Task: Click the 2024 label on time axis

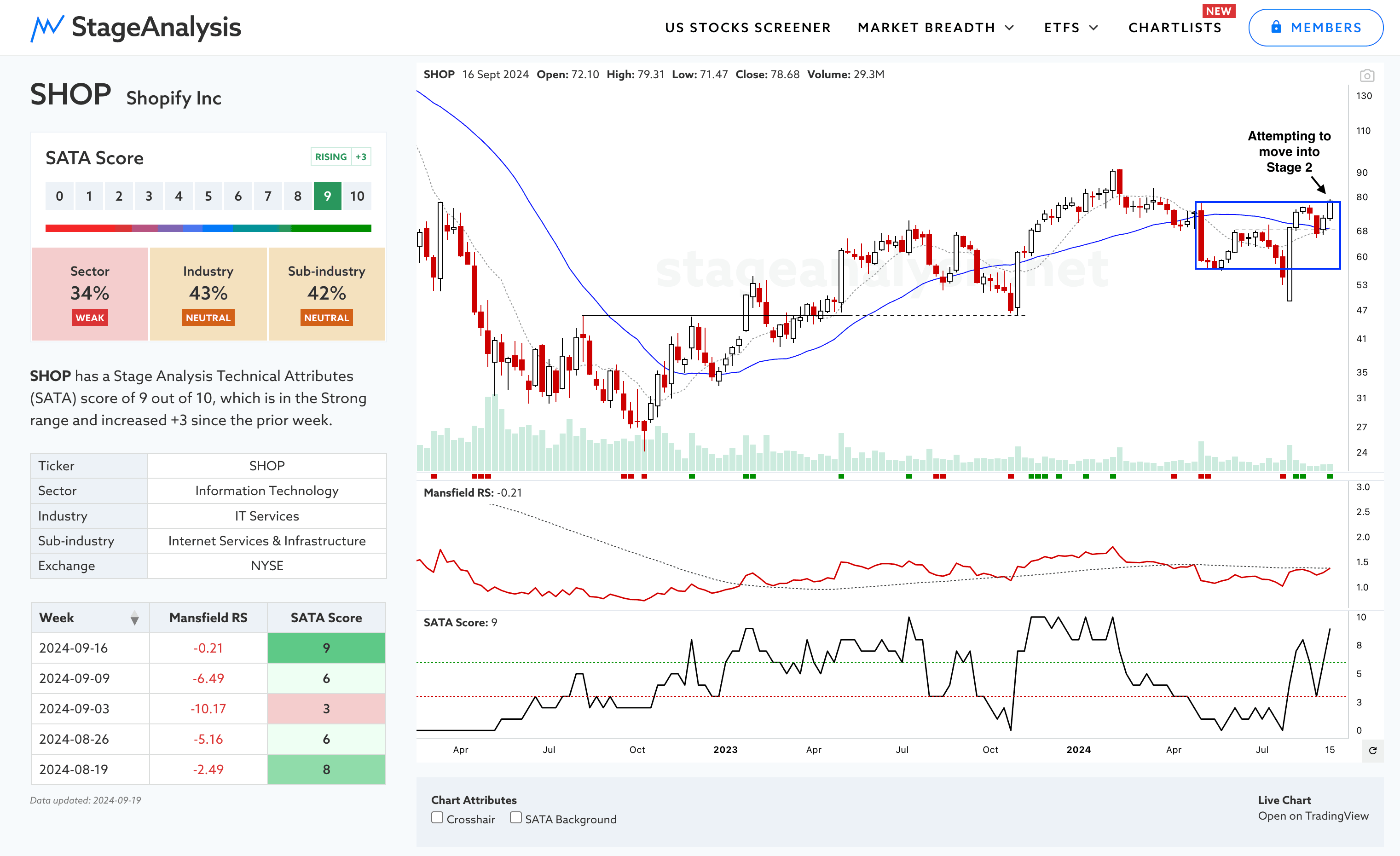Action: 1078,750
